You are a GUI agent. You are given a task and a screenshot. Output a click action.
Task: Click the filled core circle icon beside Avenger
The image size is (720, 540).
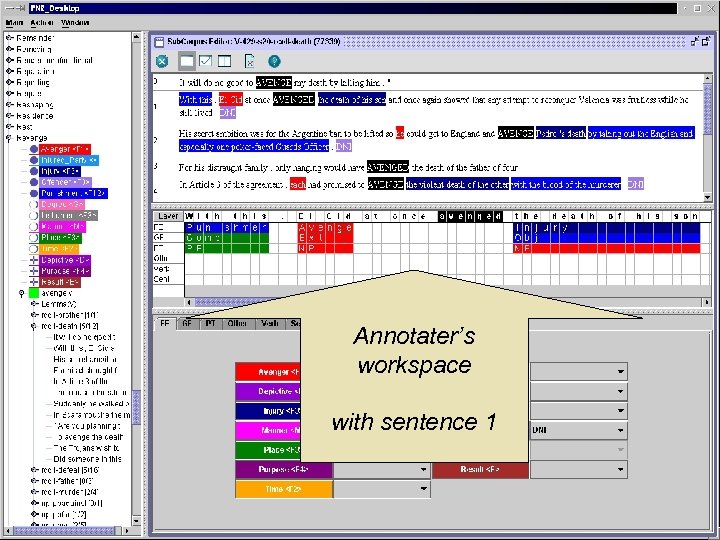[34, 149]
